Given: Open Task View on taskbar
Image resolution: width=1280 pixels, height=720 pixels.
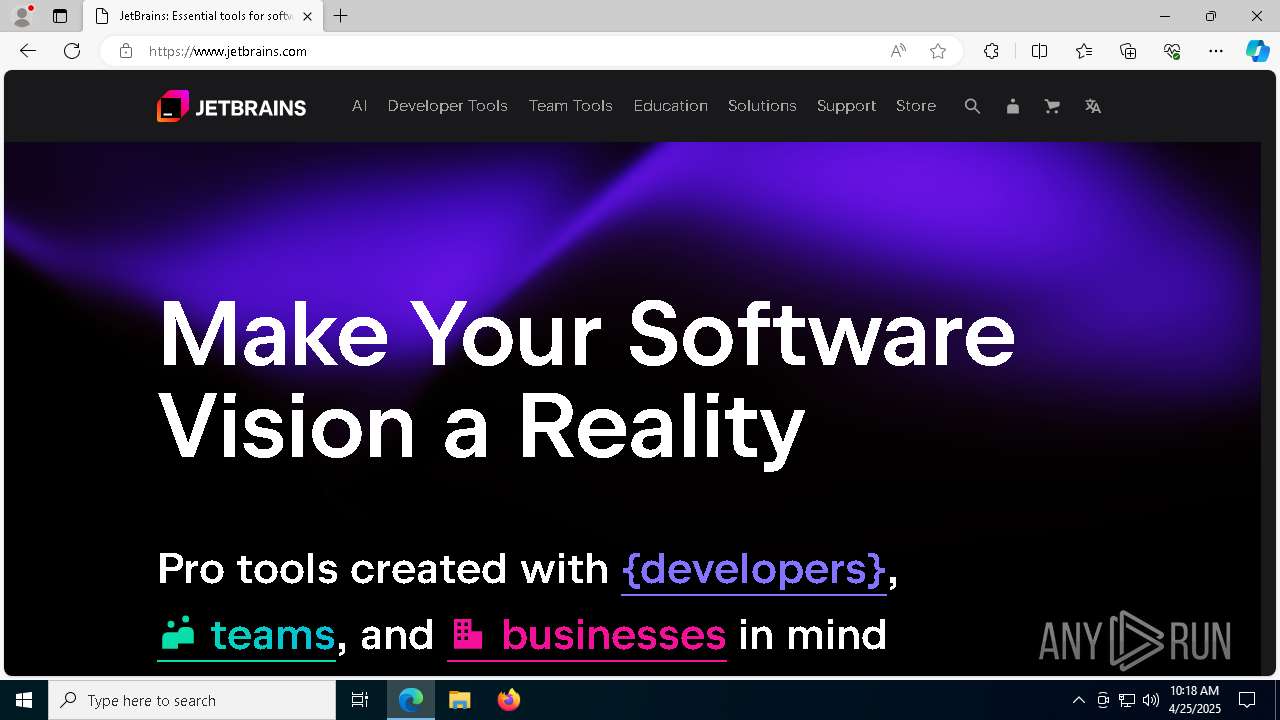Looking at the screenshot, I should click(x=360, y=700).
